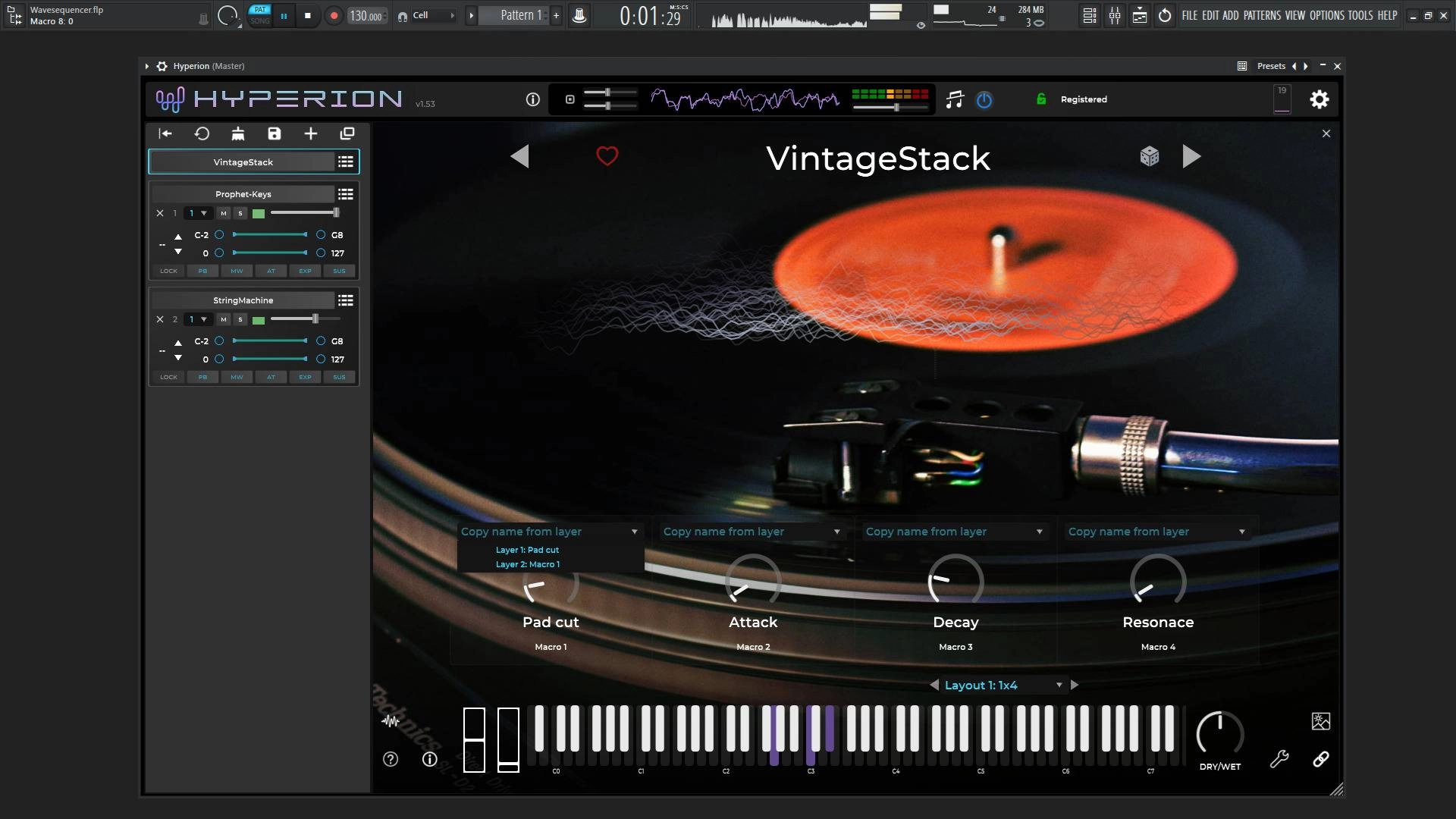Mute the StringMachine layer

224,319
